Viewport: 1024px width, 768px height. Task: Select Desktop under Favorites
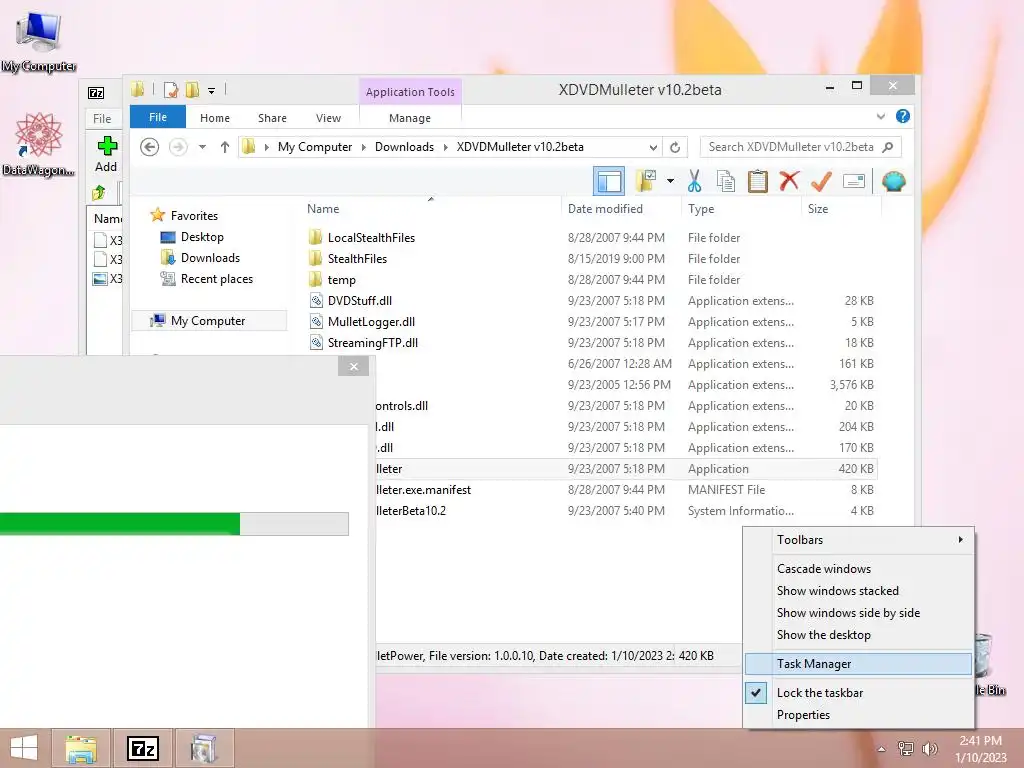[x=202, y=236]
